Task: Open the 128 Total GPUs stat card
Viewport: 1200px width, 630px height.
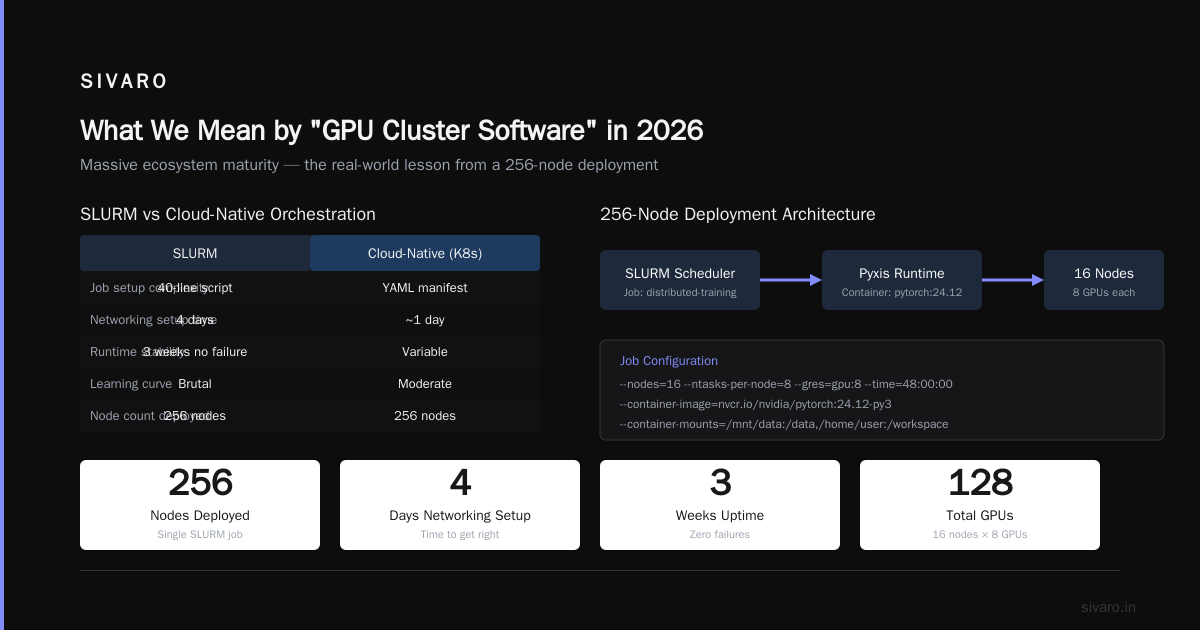Action: [x=980, y=505]
